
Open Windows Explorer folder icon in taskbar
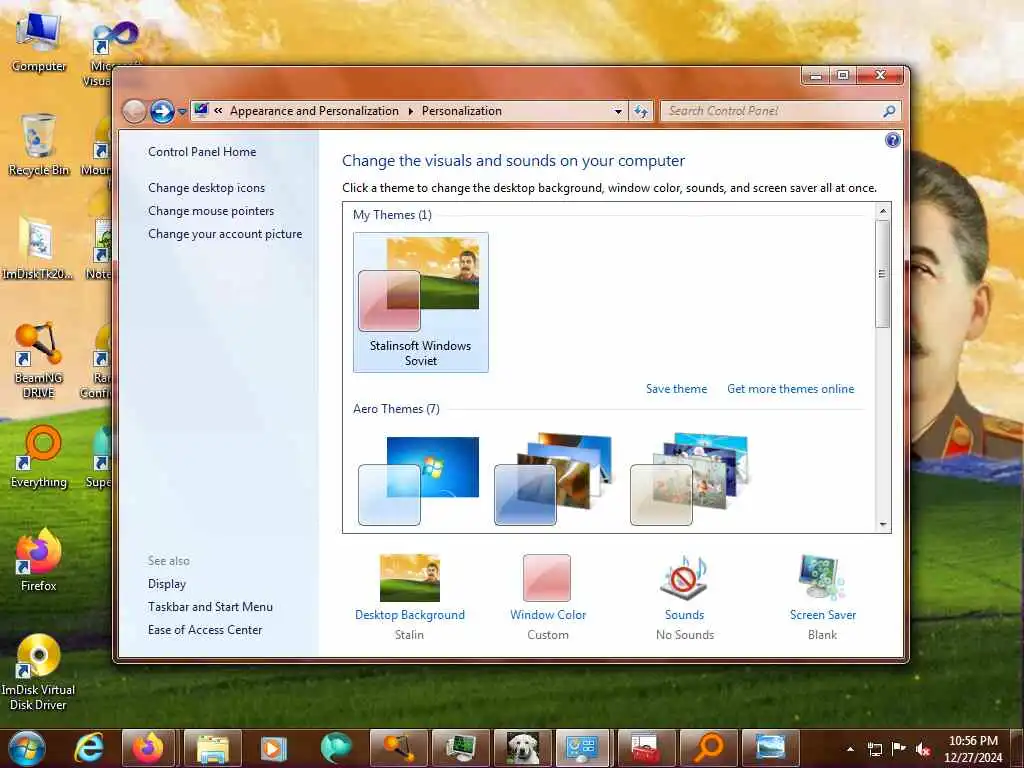pos(212,748)
